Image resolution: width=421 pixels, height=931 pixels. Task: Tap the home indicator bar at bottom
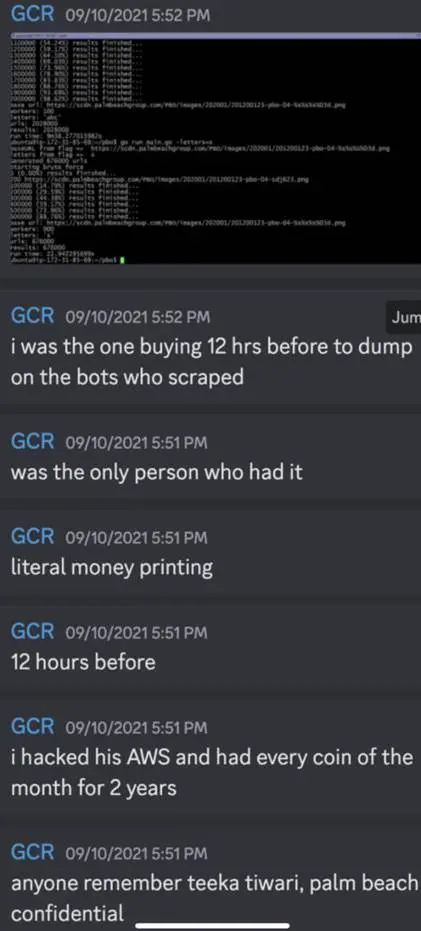213,925
